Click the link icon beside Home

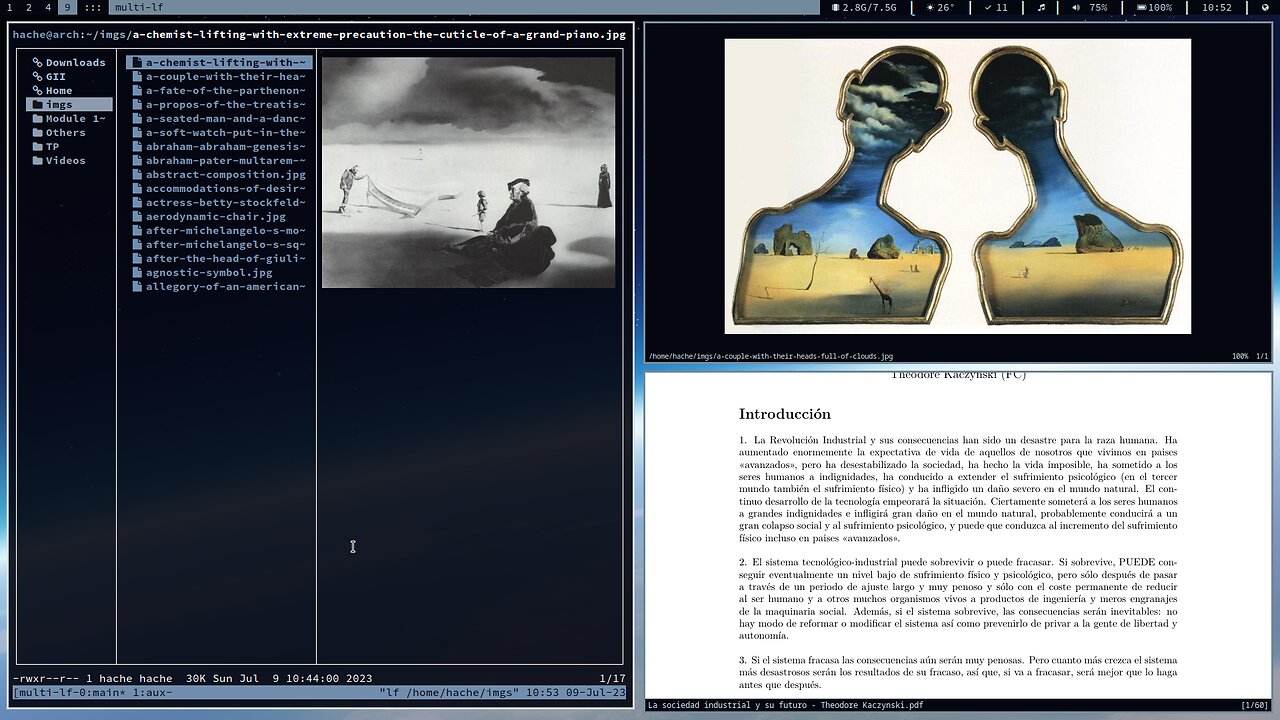point(37,90)
